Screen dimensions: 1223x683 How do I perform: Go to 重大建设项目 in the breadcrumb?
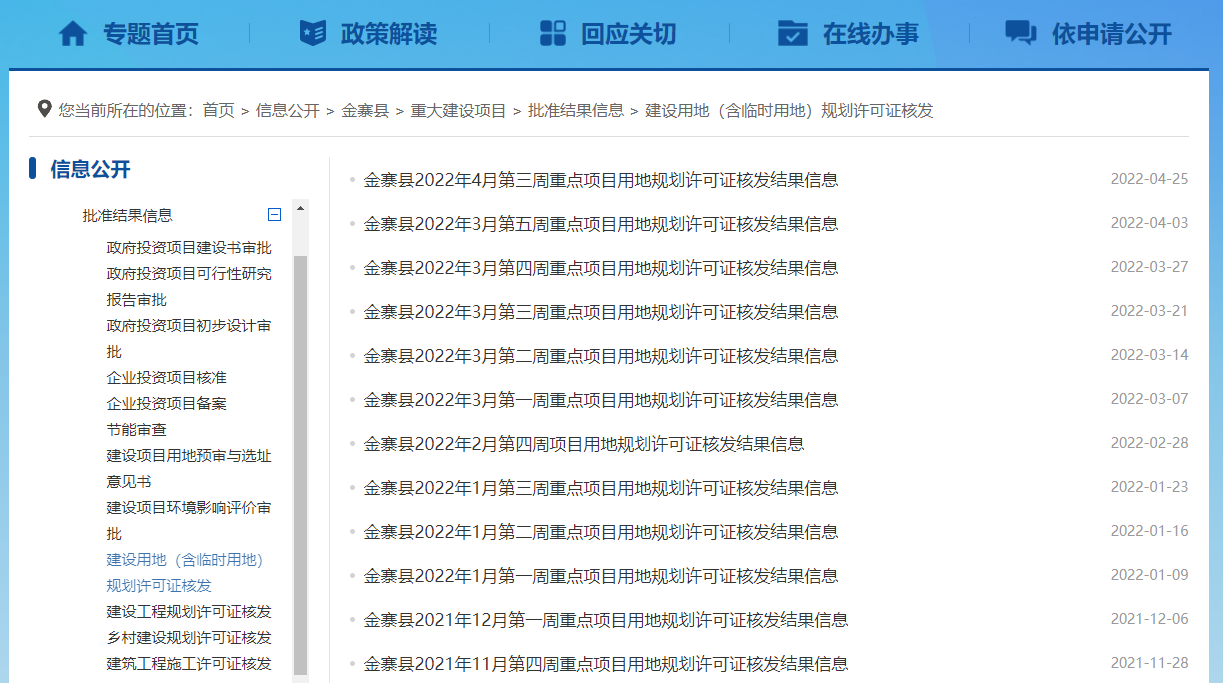pos(459,110)
